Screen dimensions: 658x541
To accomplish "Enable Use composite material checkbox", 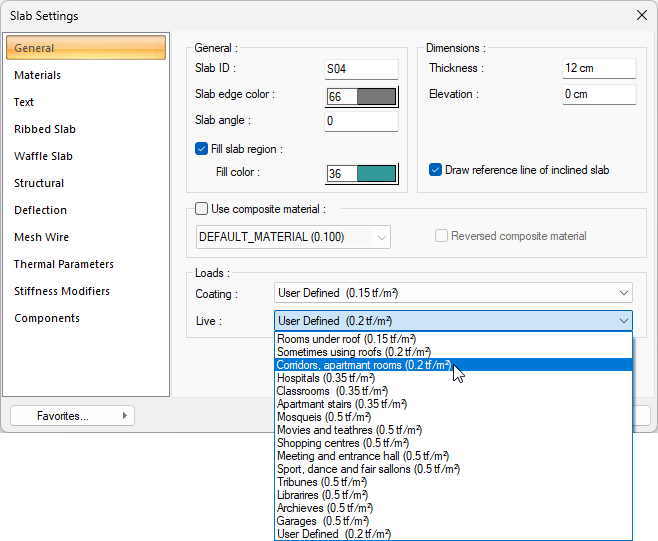I will [201, 209].
